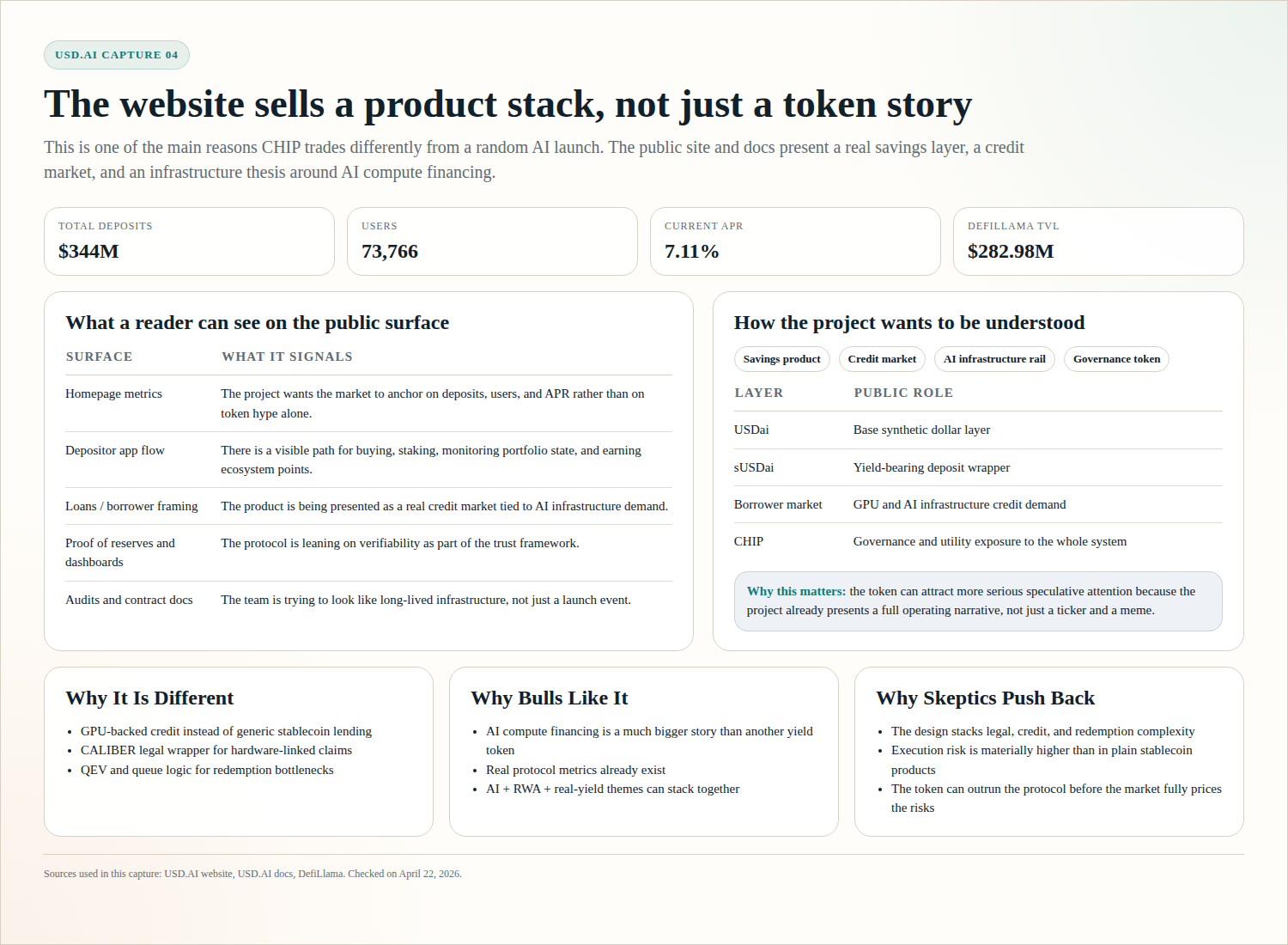Click the Why Skeptics Push Back heading

(x=985, y=698)
